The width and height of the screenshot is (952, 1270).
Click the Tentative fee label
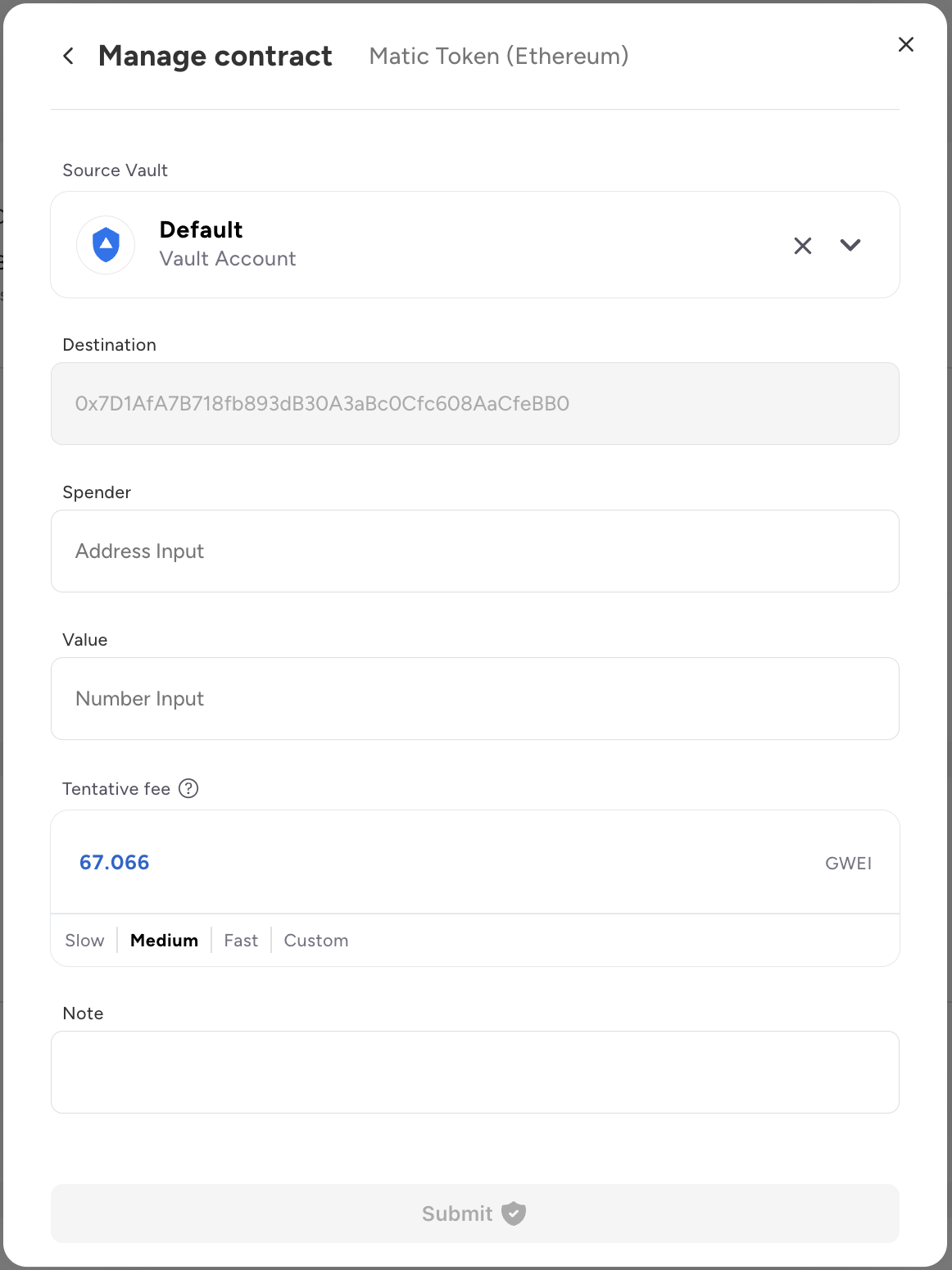pos(116,788)
